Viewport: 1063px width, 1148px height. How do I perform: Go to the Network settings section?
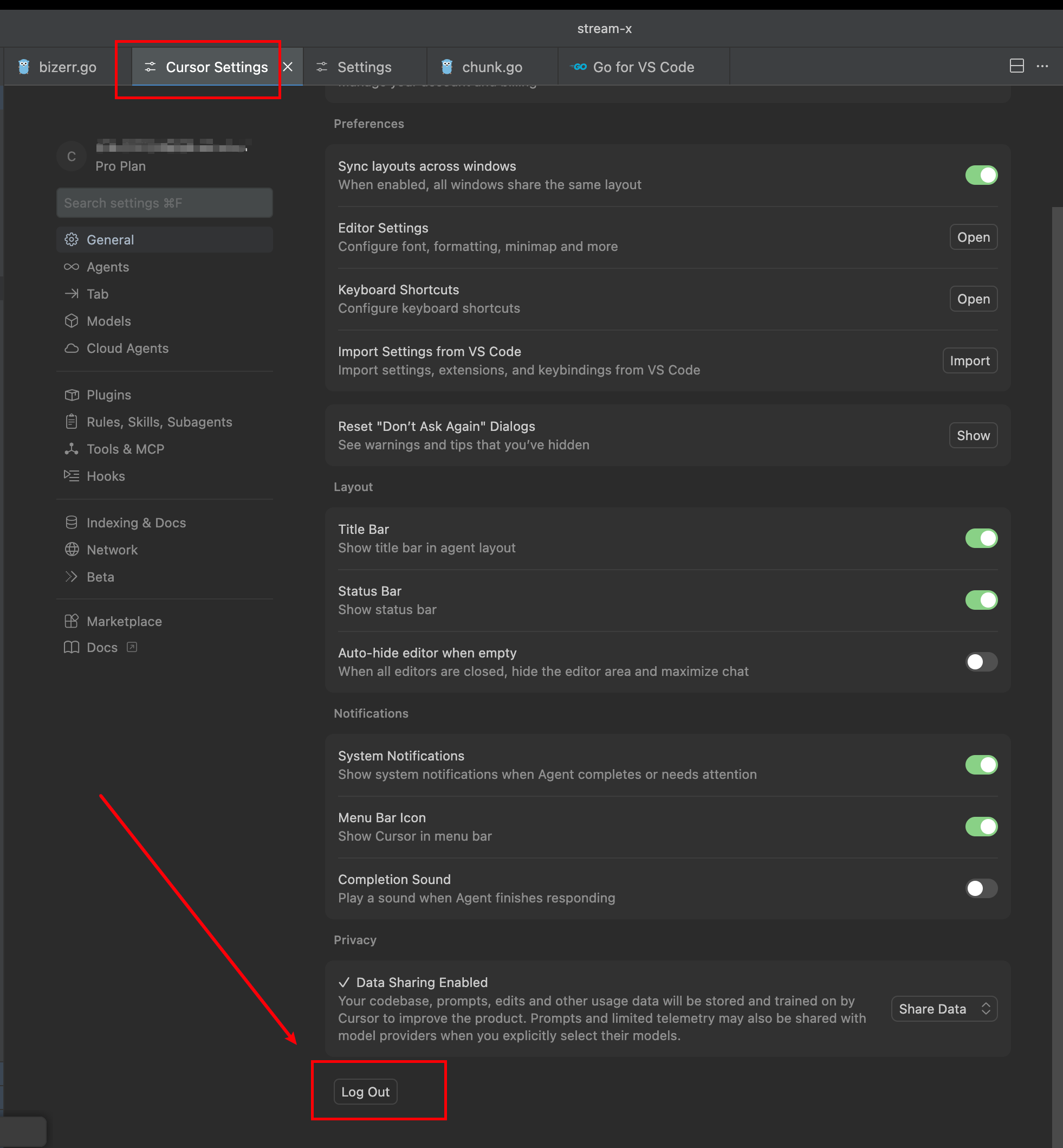pos(165,549)
